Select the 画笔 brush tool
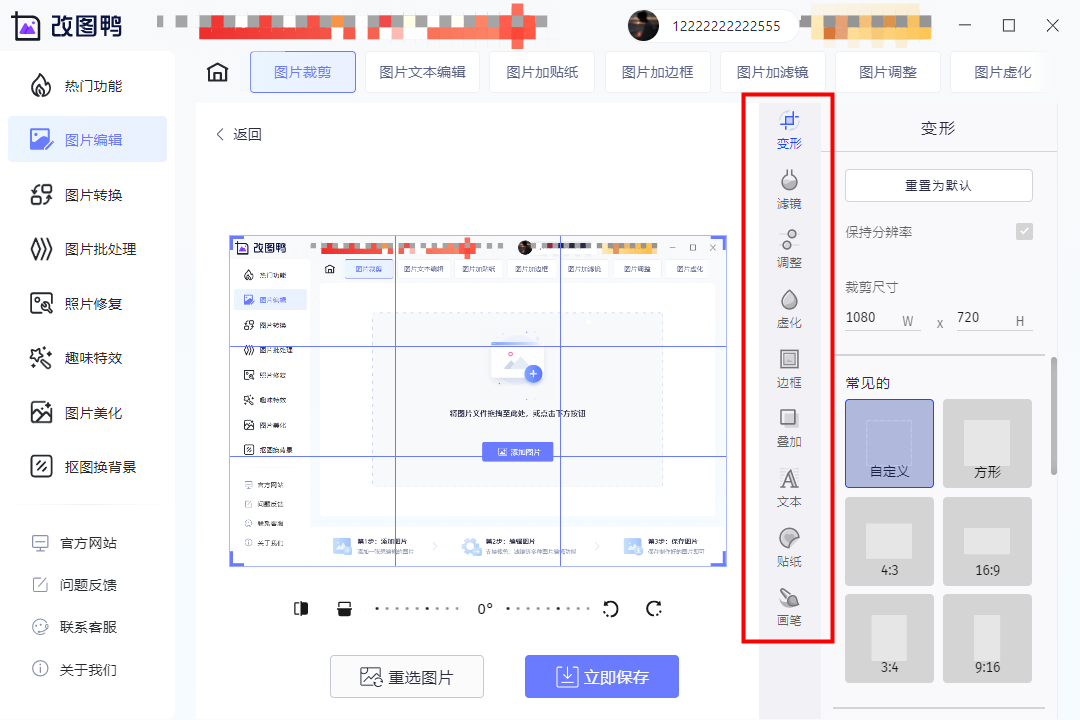The height and width of the screenshot is (720, 1080). point(789,607)
